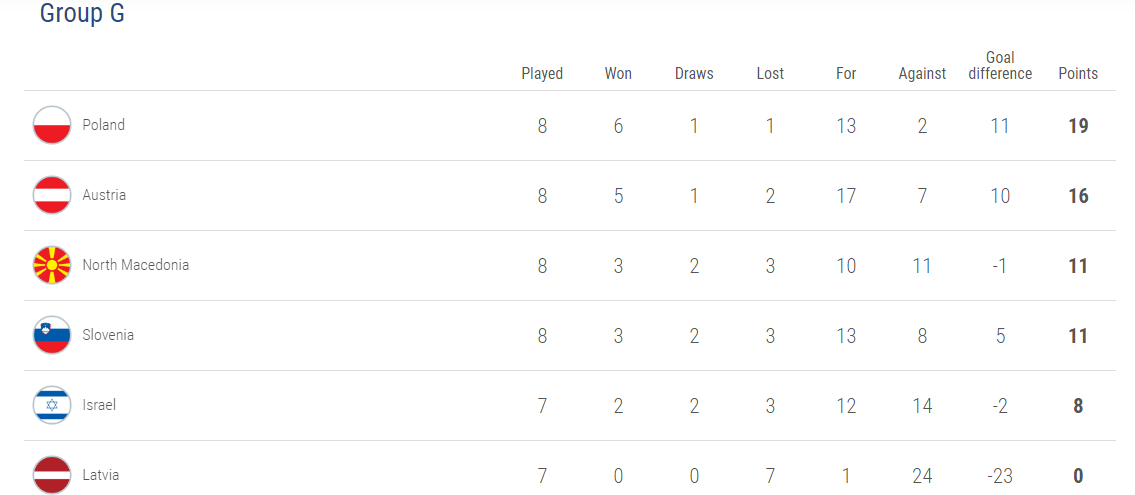This screenshot has height=495, width=1135.
Task: Click the Slovenia flag icon
Action: pyautogui.click(x=52, y=335)
